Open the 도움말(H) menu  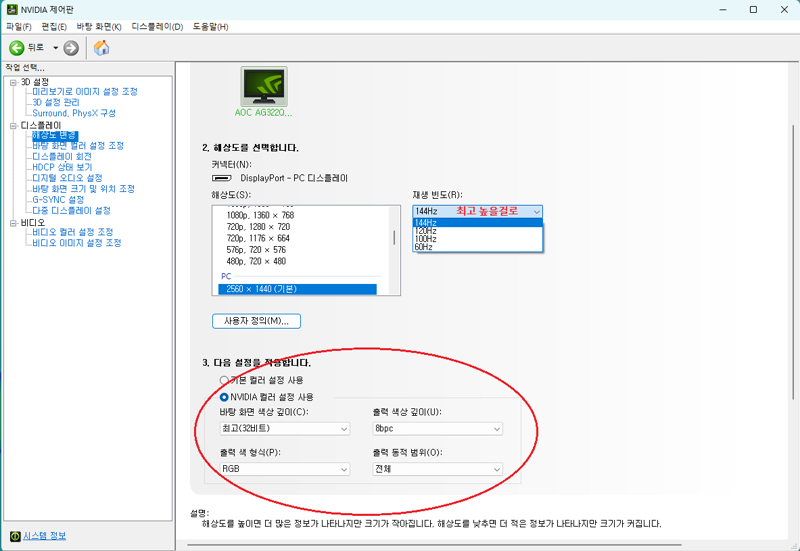210,27
